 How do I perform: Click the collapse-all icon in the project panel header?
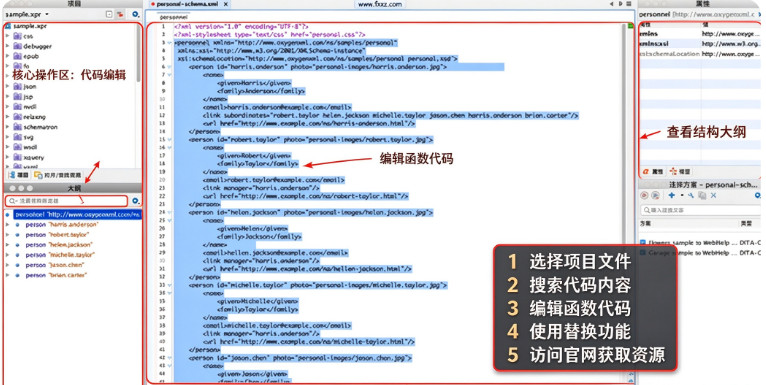[109, 15]
